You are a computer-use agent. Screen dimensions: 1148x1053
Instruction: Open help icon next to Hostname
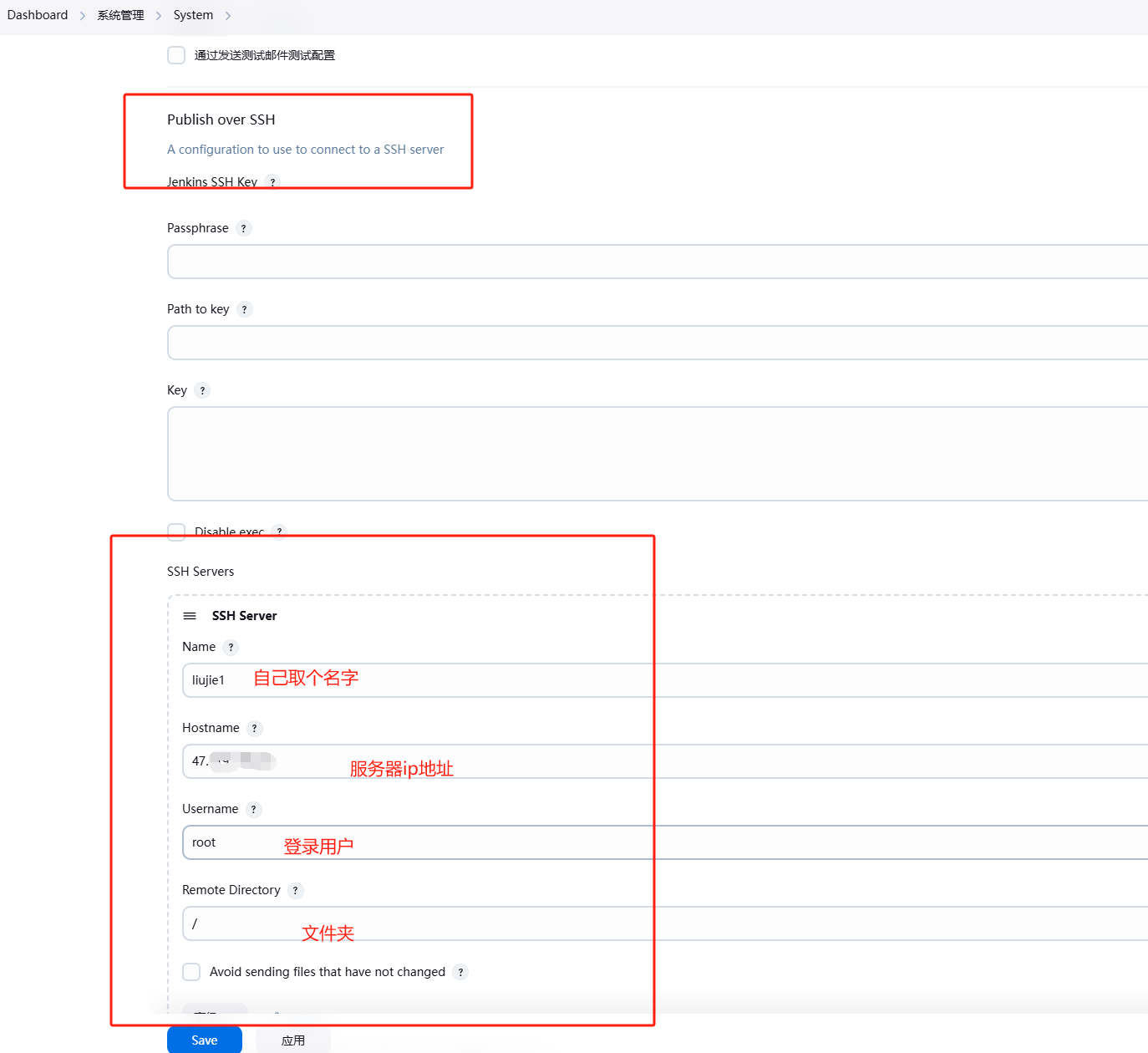click(255, 728)
